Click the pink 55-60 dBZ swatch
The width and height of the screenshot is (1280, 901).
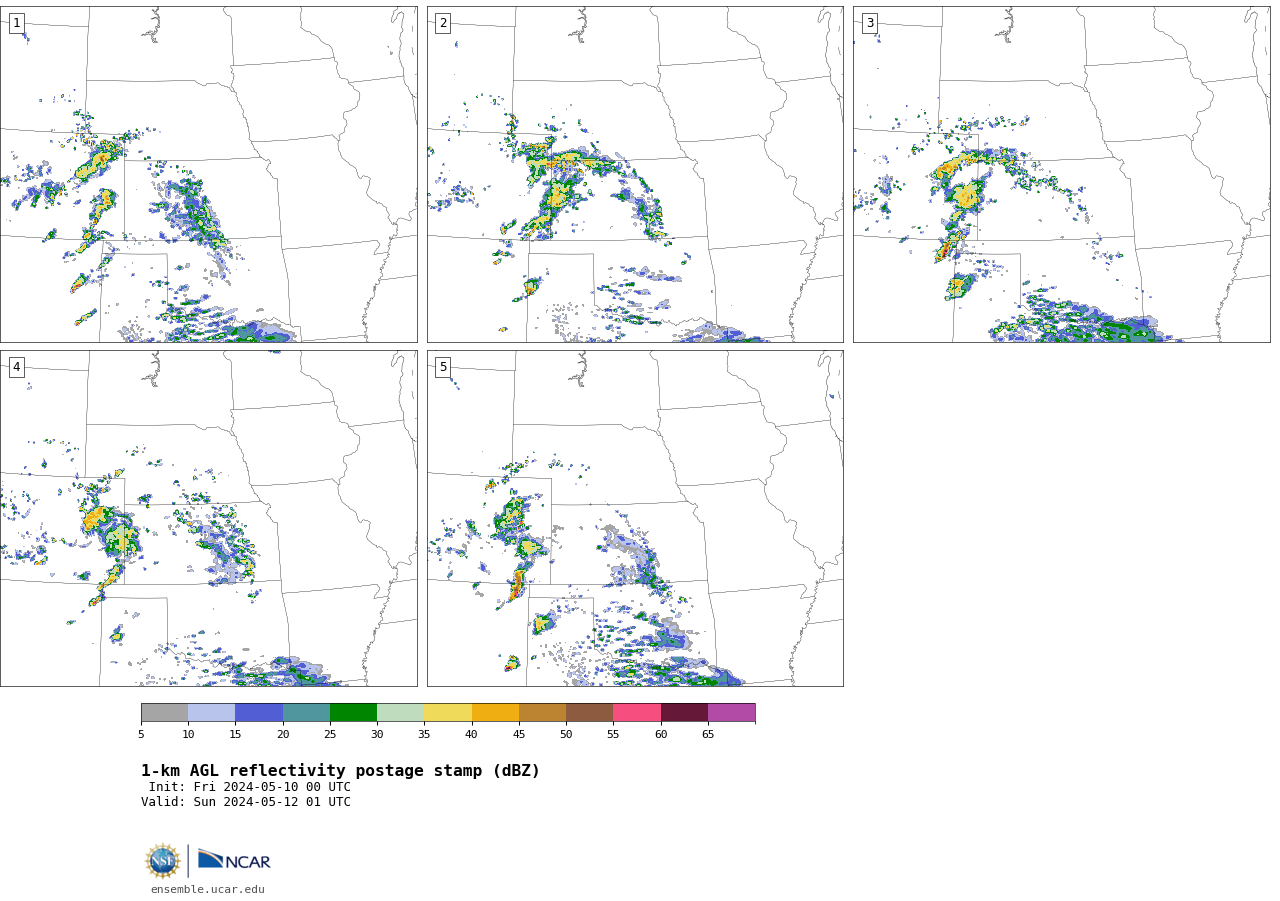pyautogui.click(x=637, y=713)
